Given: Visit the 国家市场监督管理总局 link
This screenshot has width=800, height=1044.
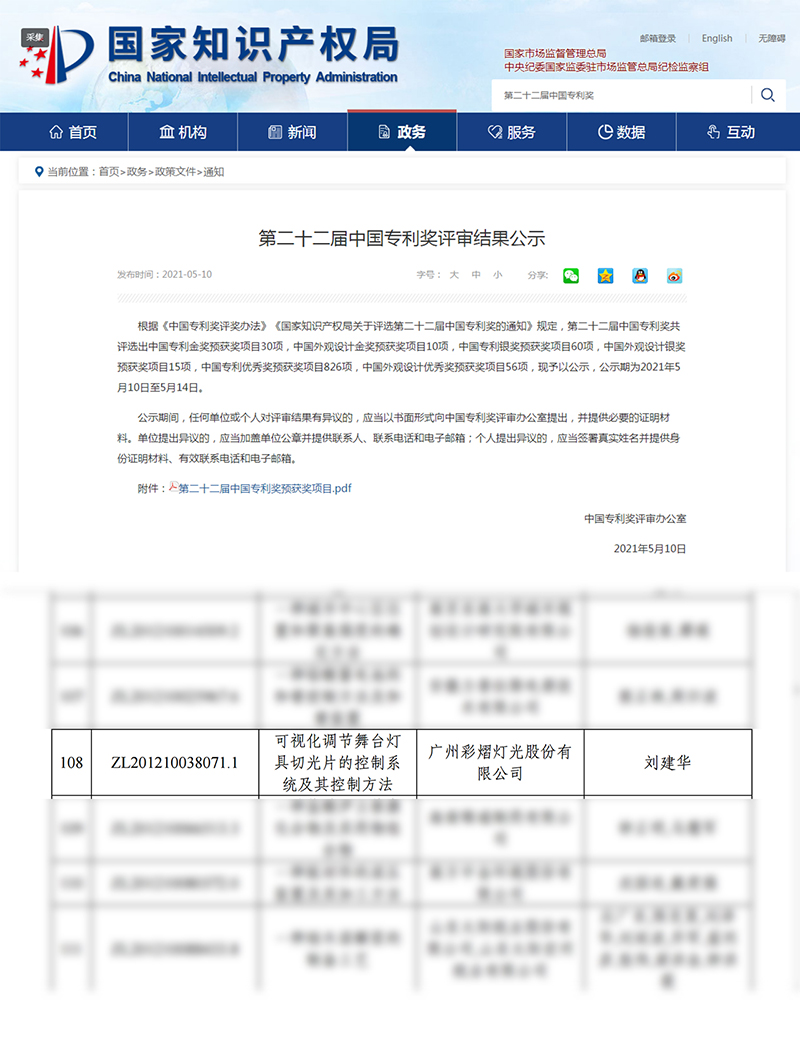Looking at the screenshot, I should pyautogui.click(x=555, y=53).
